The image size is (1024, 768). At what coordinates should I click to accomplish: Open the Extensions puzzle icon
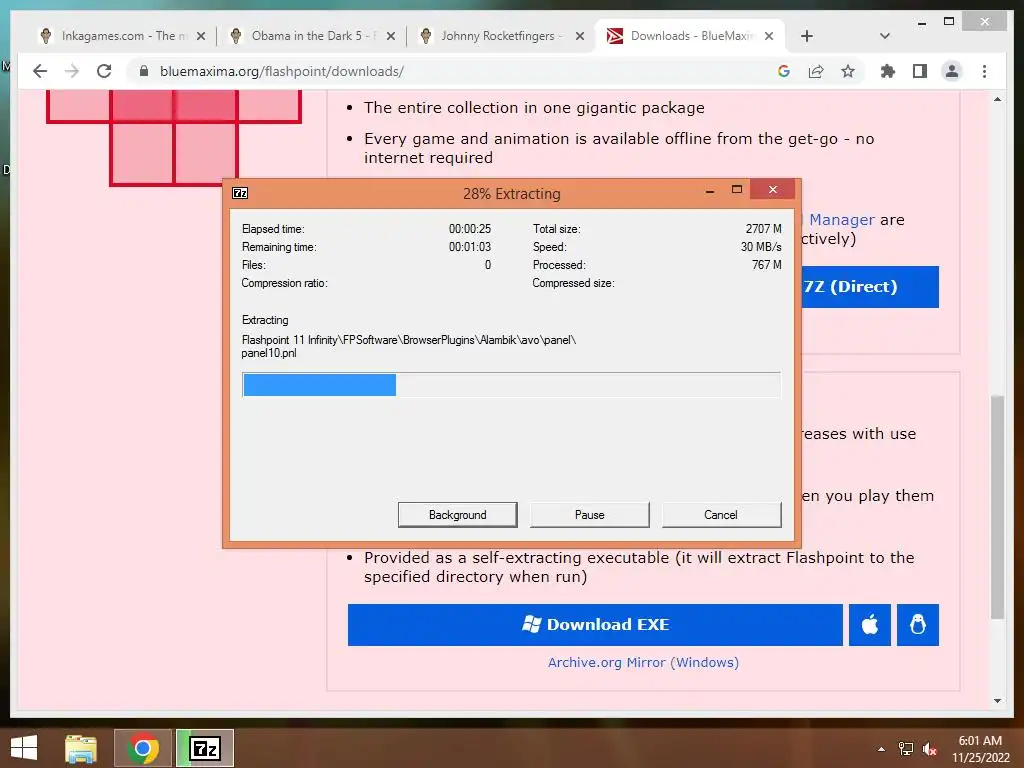click(888, 71)
